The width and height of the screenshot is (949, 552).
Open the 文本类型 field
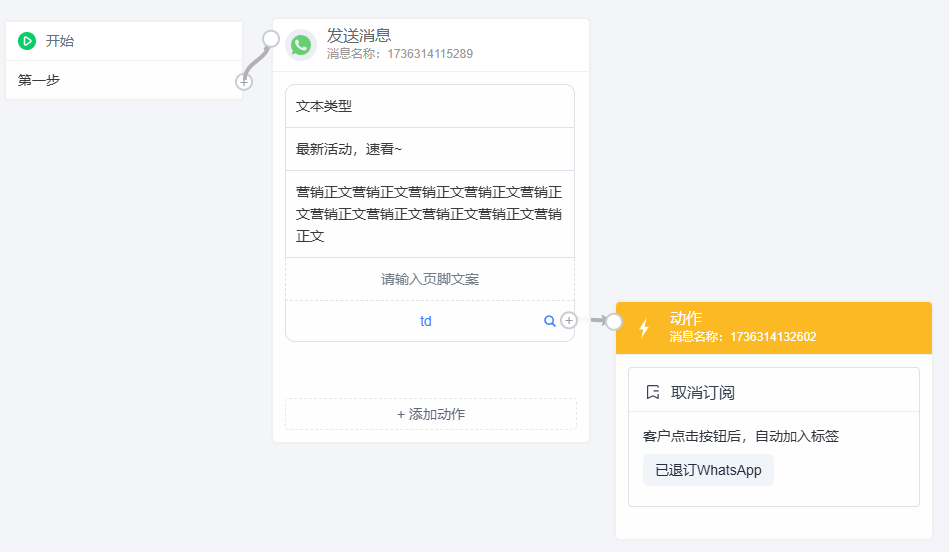[x=430, y=107]
